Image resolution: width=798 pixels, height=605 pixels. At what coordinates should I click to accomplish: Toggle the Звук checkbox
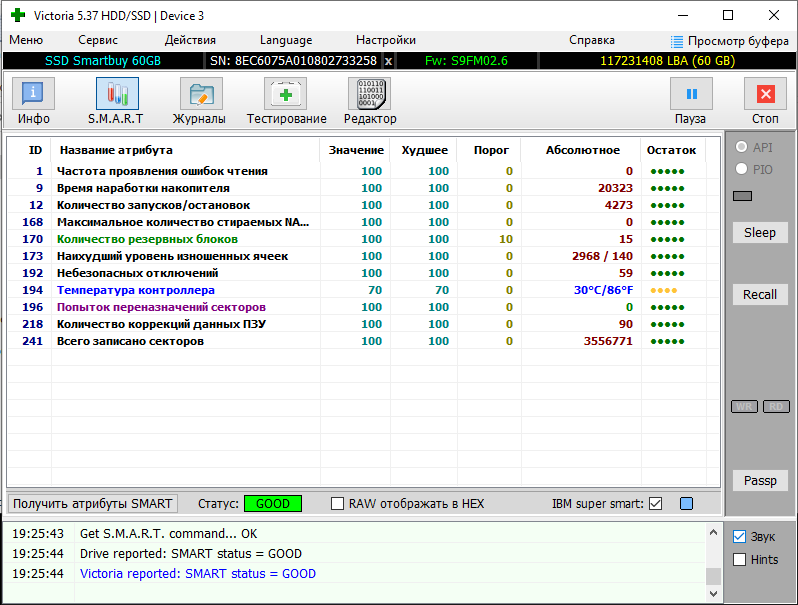coord(739,536)
